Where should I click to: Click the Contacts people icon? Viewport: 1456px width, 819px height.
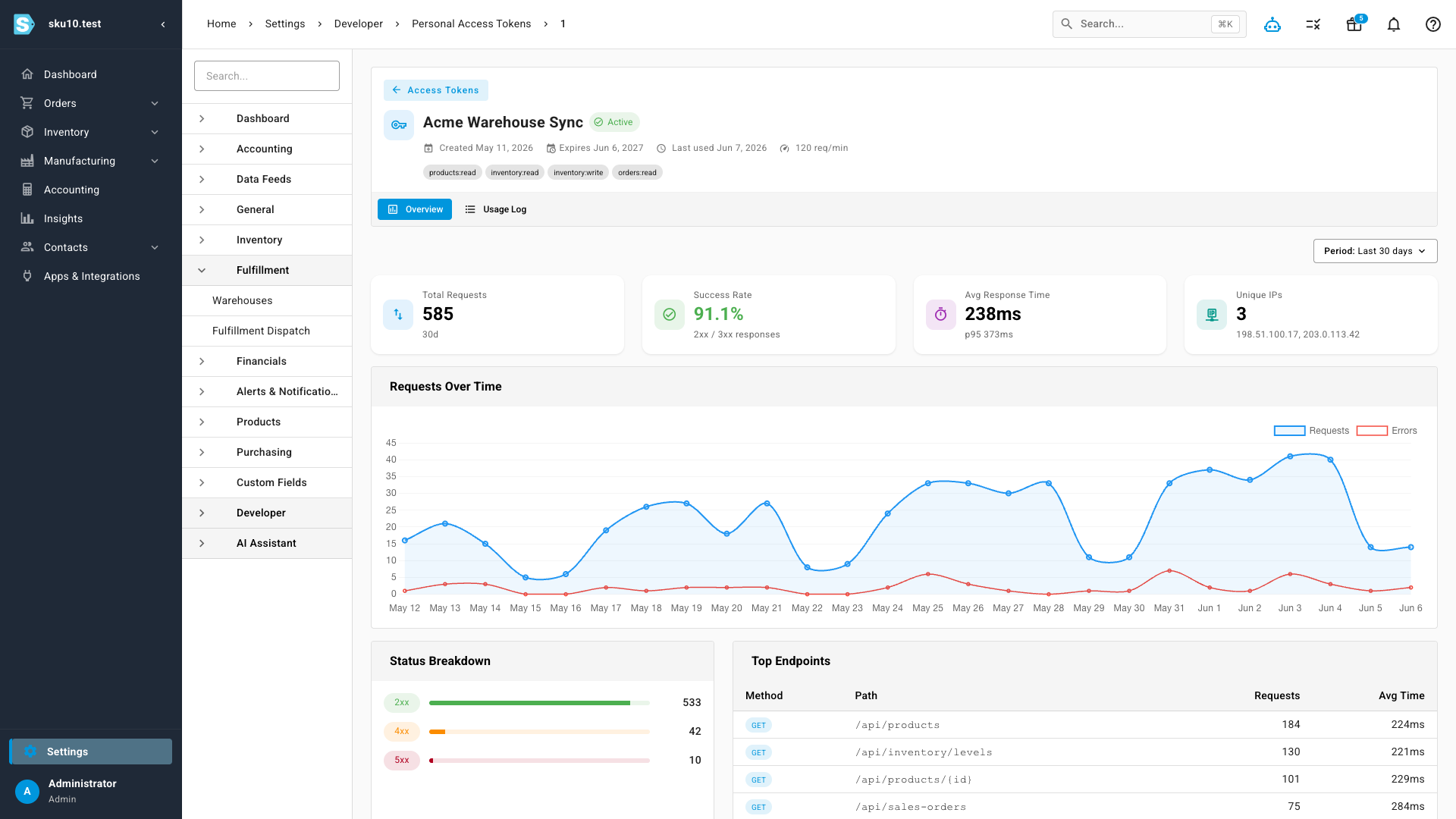pos(27,247)
